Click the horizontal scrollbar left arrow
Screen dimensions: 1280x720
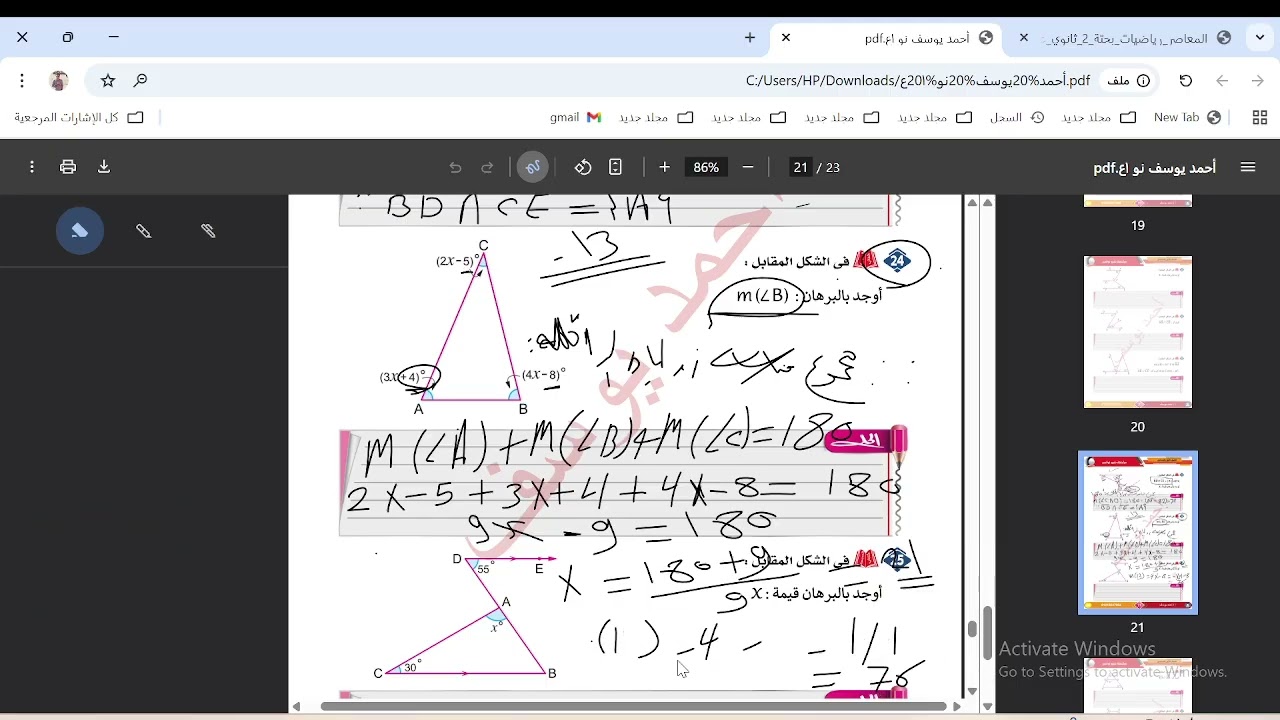pyautogui.click(x=296, y=706)
